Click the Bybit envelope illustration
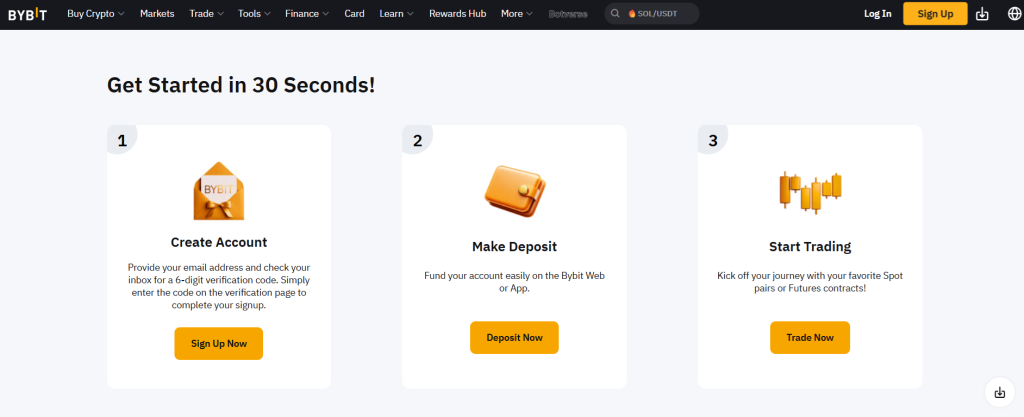 219,191
